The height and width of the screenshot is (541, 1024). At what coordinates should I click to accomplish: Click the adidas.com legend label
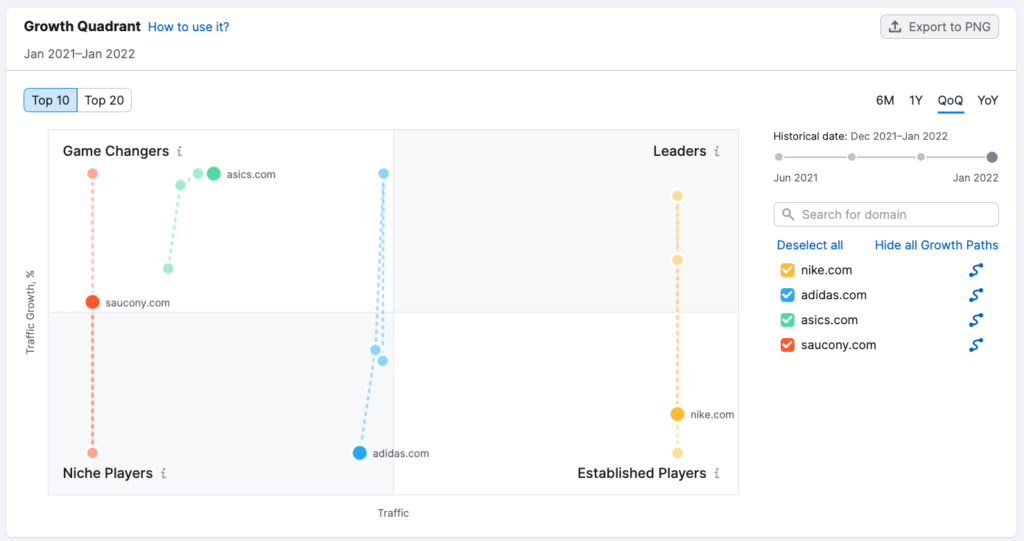tap(833, 295)
